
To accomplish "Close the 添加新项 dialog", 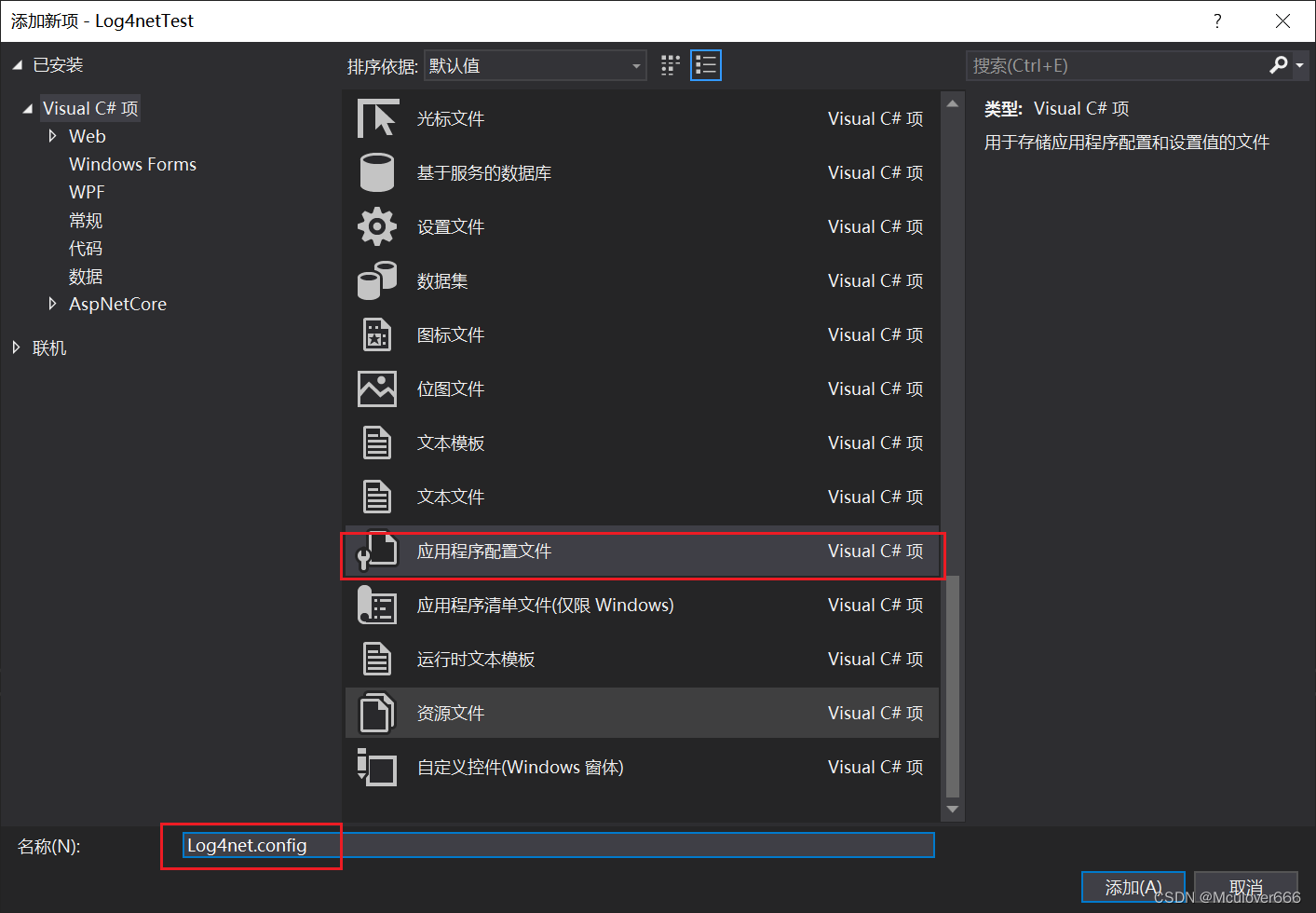I will tap(1282, 20).
